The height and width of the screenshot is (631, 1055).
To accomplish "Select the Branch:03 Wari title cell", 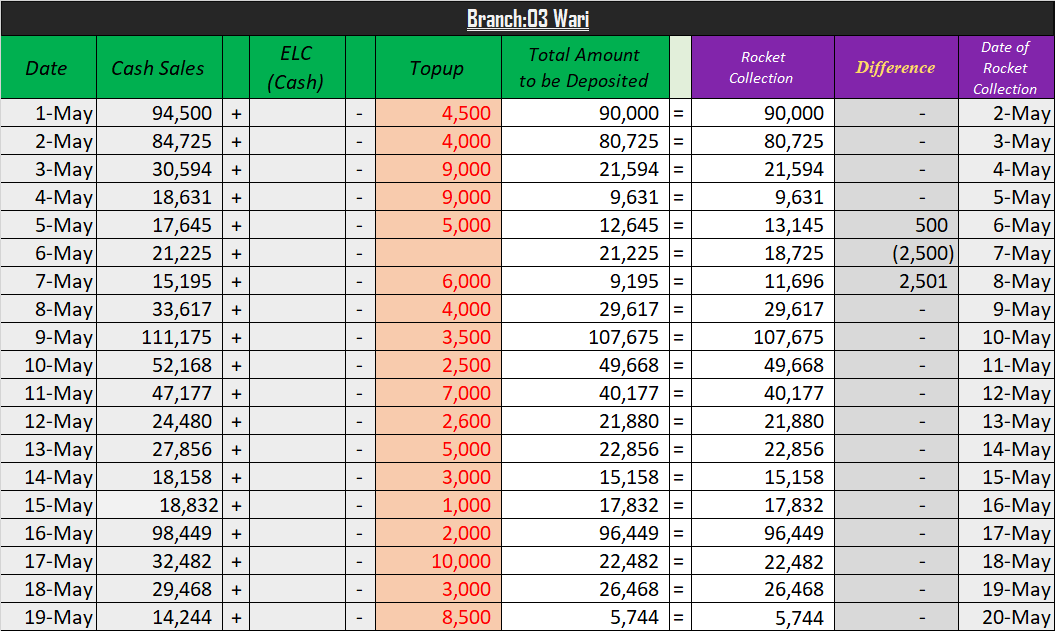I will pos(528,18).
